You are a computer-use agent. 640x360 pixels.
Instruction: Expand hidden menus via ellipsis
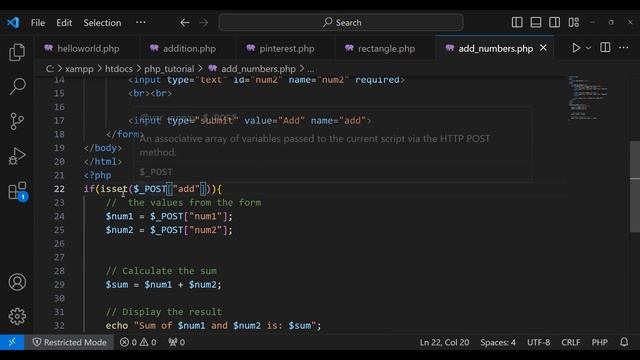point(141,22)
